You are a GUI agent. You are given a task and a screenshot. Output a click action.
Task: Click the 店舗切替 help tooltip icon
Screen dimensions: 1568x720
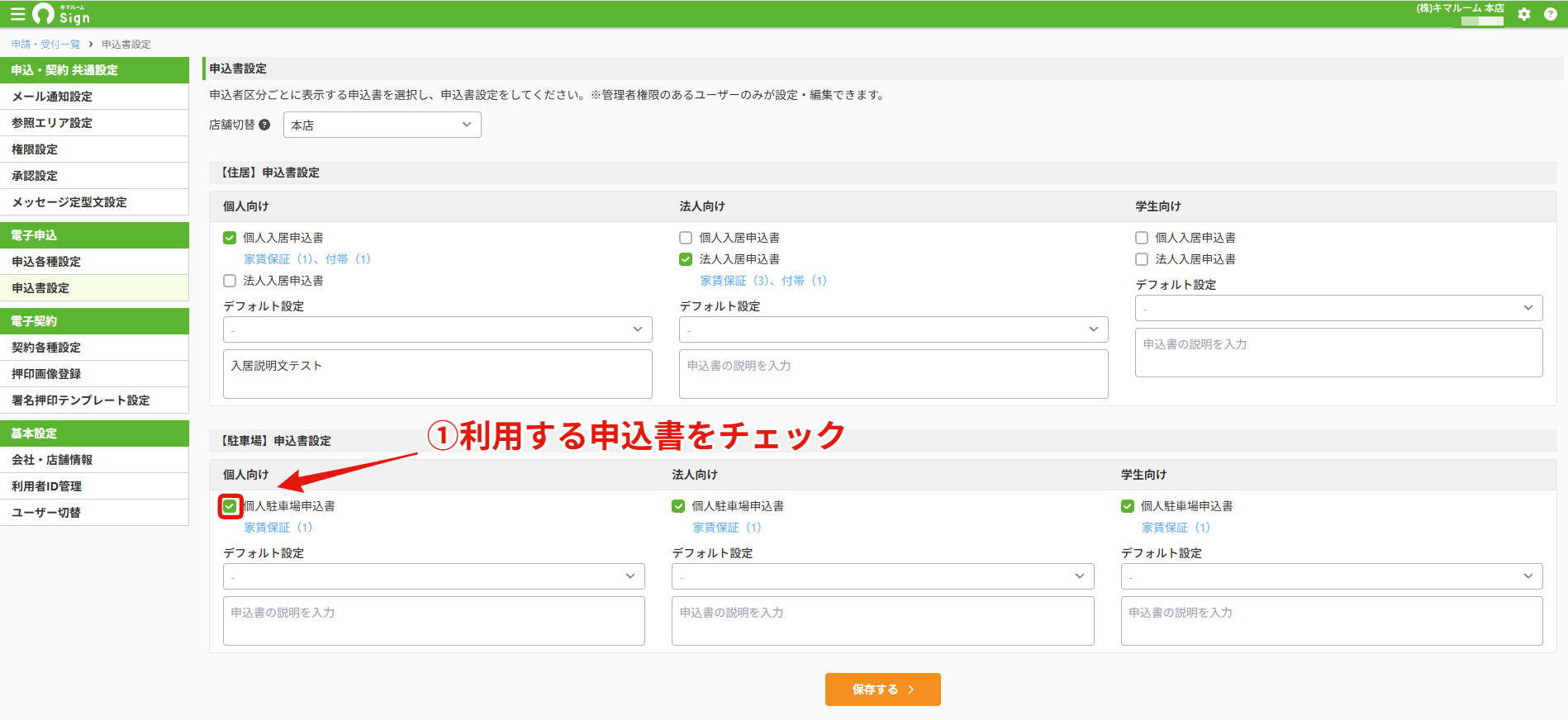tap(264, 125)
